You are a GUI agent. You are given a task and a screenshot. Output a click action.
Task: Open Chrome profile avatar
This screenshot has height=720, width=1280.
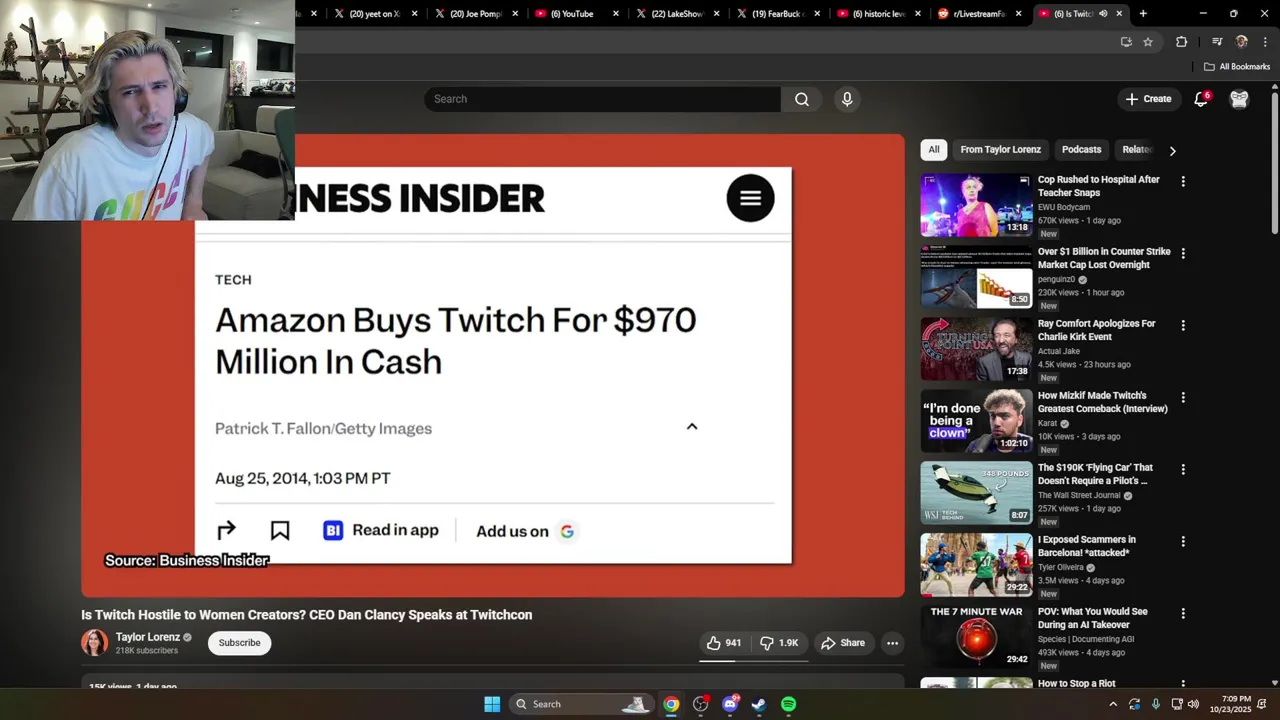click(1242, 42)
